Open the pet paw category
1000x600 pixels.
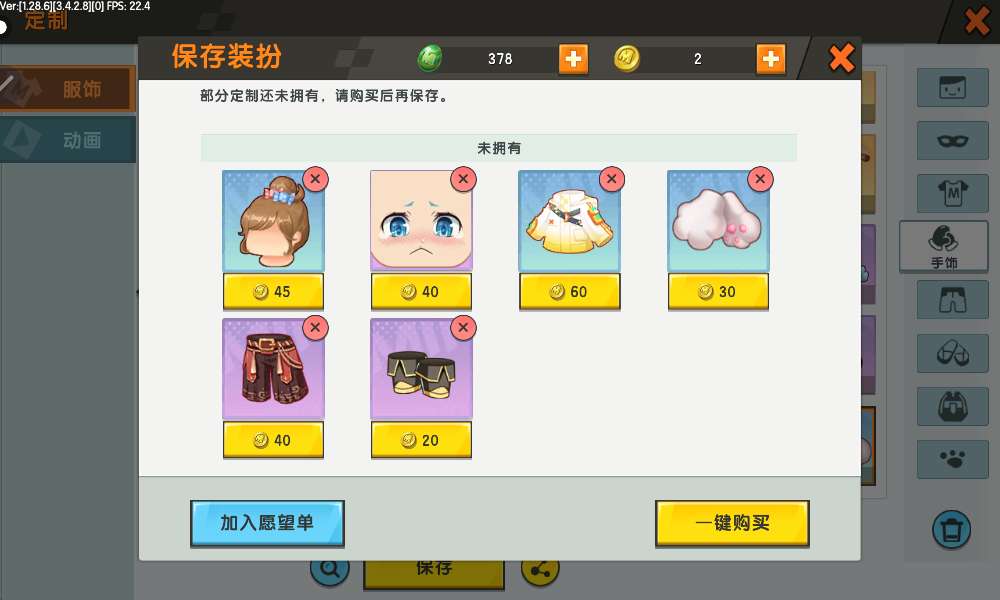pyautogui.click(x=952, y=459)
